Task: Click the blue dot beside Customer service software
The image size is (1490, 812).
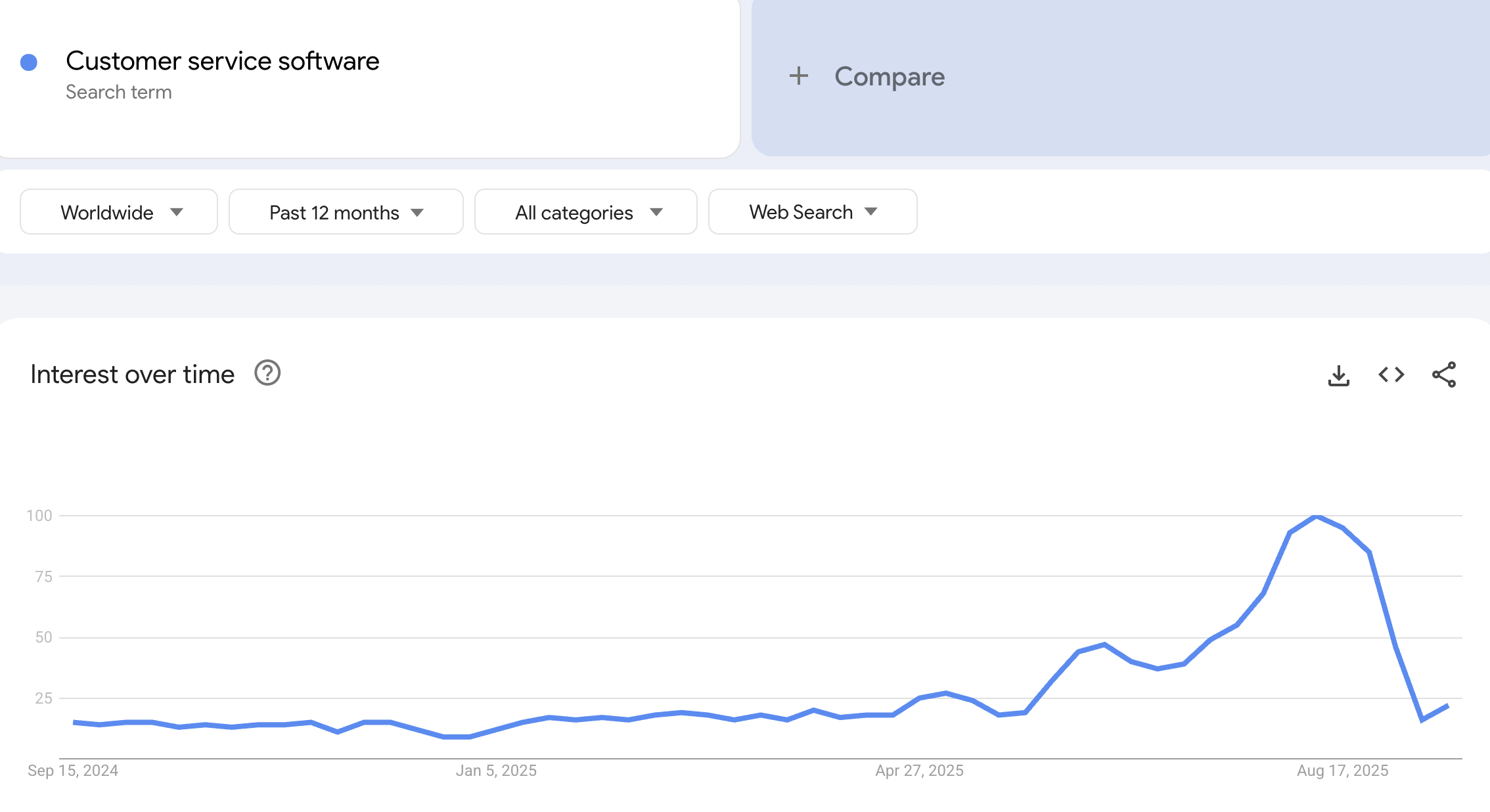Action: click(x=29, y=61)
